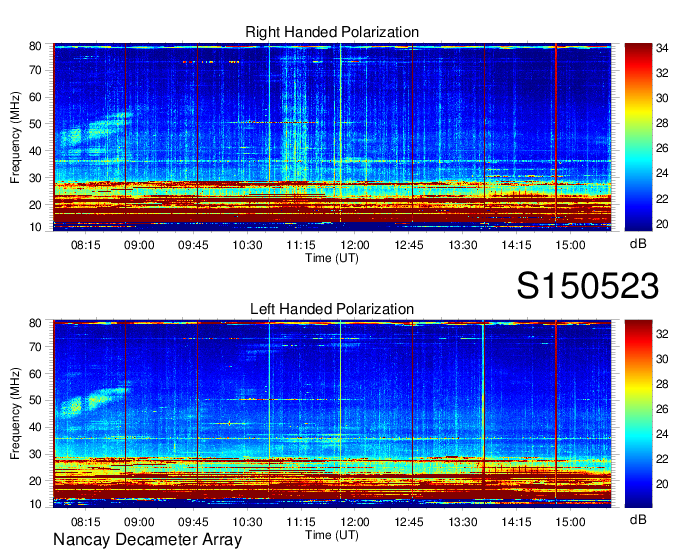The width and height of the screenshot is (680, 552).
Task: Click "13:30" time tick on Right Handed plot
Action: tap(463, 245)
